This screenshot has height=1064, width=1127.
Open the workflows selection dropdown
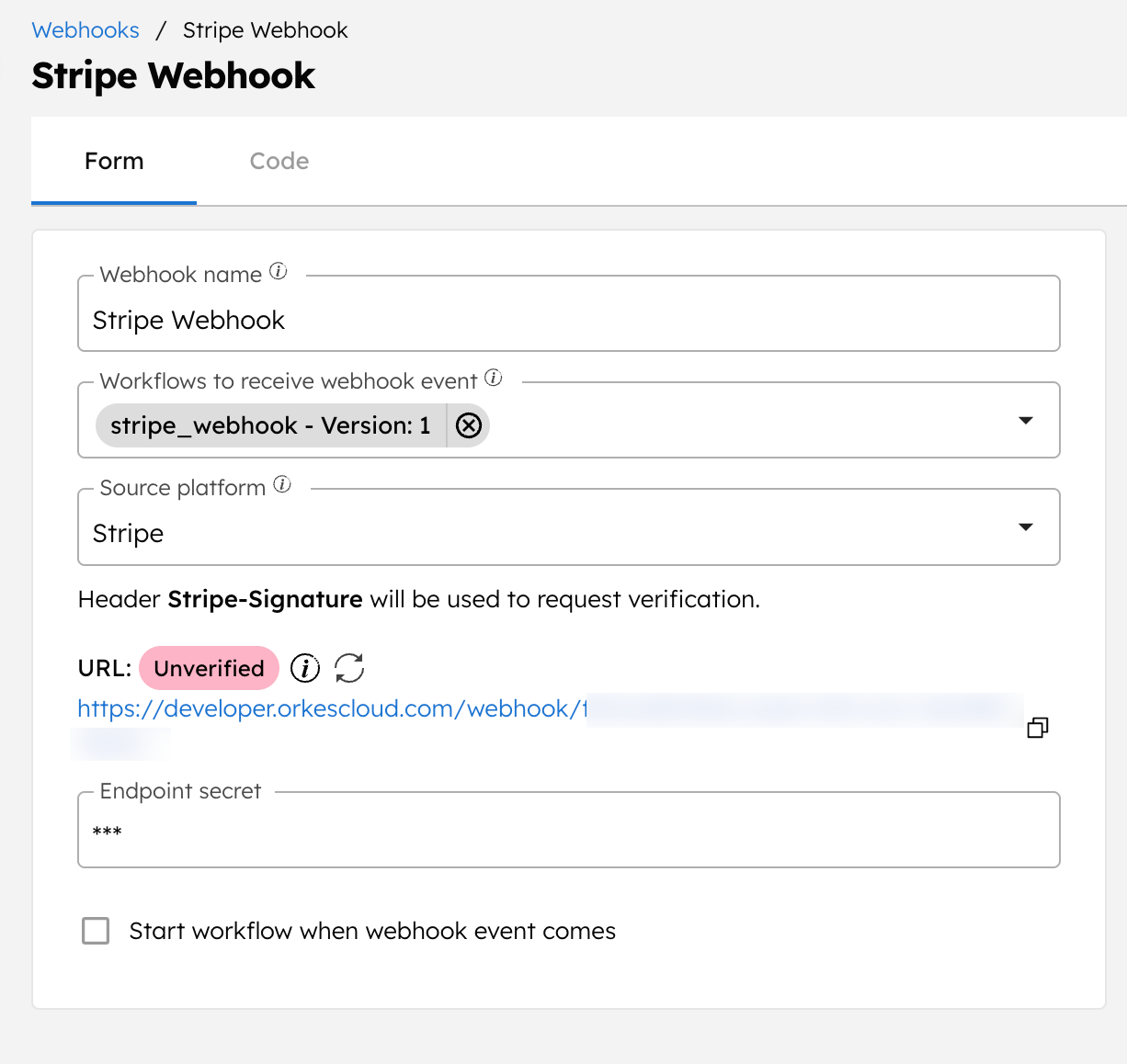coord(1026,420)
